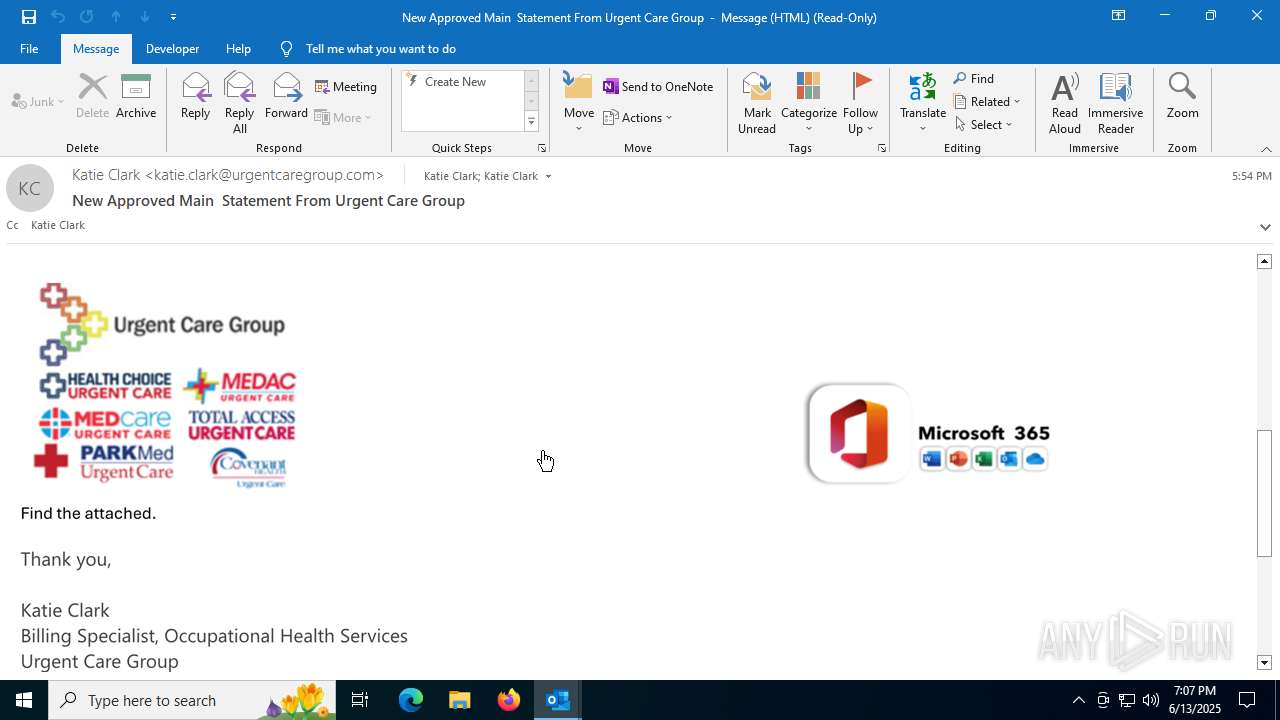This screenshot has width=1280, height=720.
Task: Open the More respond options dropdown
Action: (343, 117)
